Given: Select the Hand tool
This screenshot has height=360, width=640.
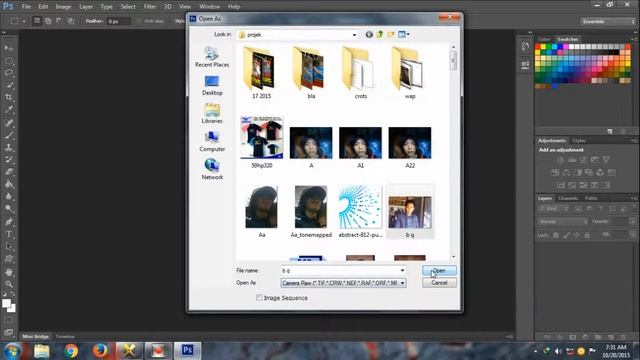Looking at the screenshot, I should (9, 272).
